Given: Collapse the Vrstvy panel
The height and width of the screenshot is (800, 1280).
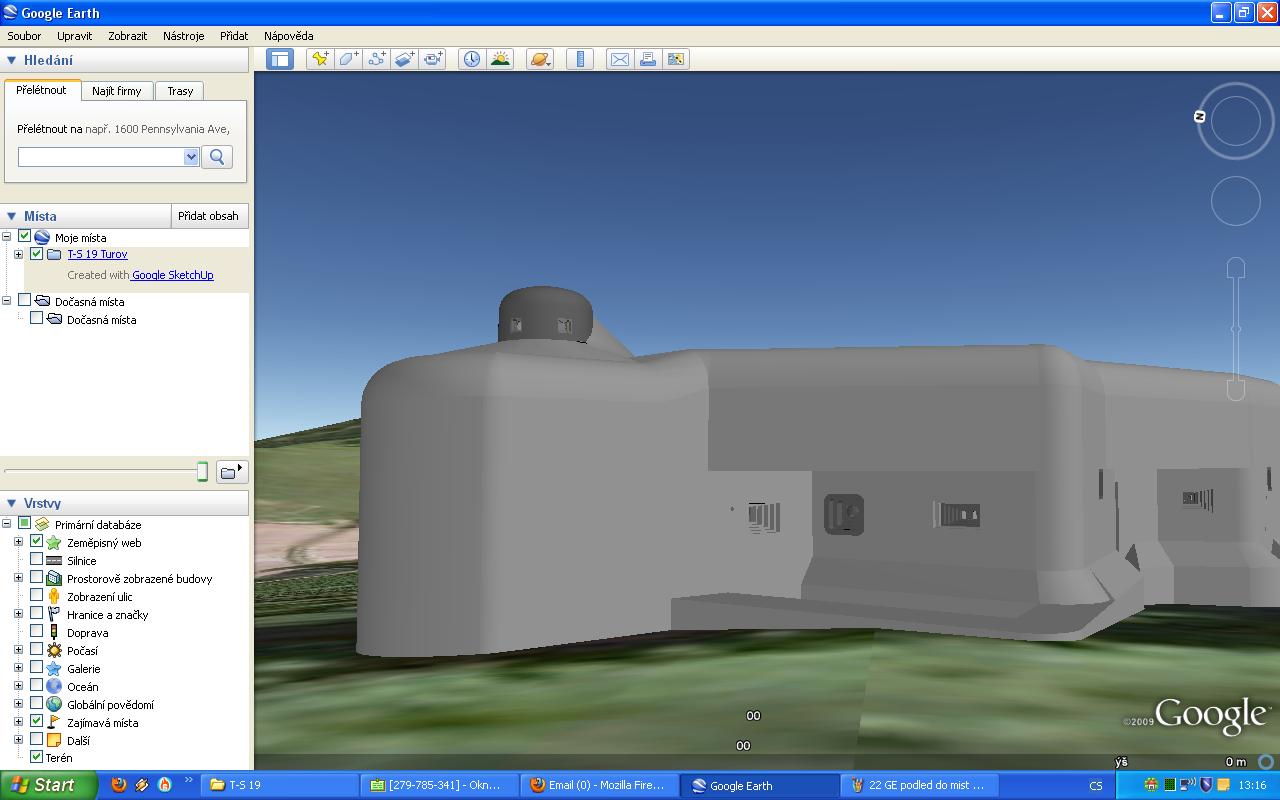Looking at the screenshot, I should (x=12, y=503).
